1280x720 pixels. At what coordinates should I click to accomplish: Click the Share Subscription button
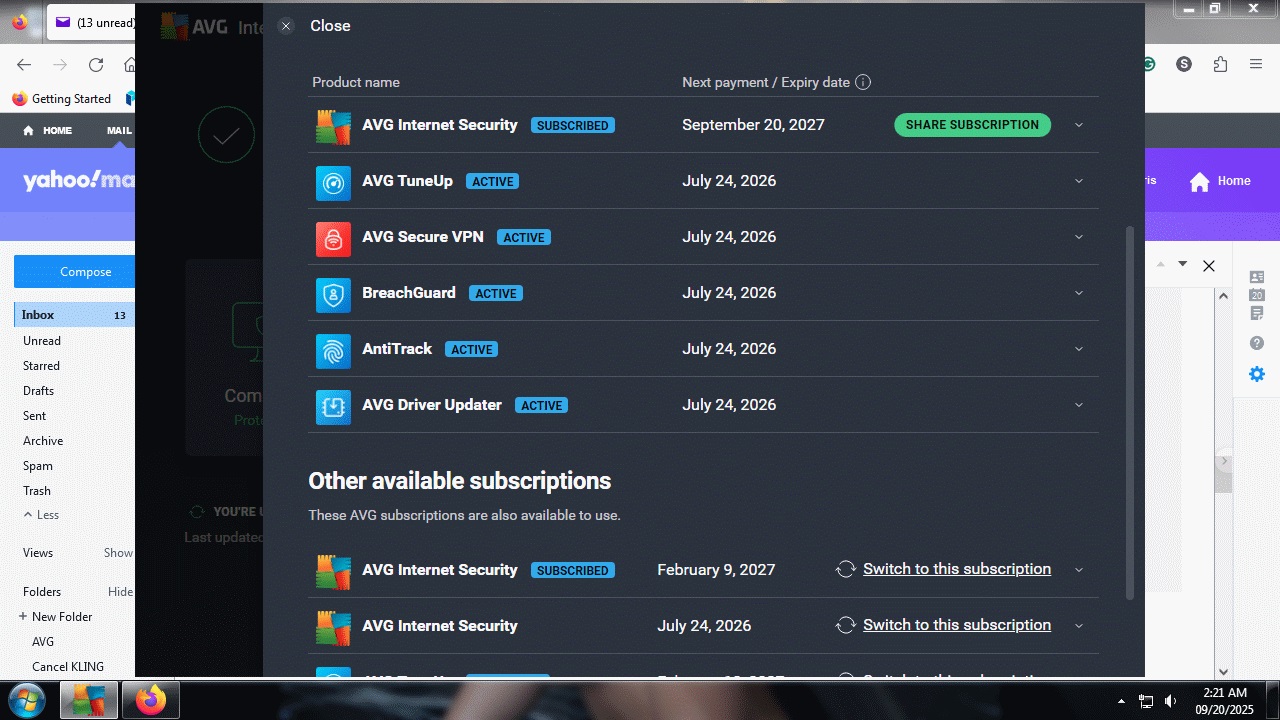(971, 125)
